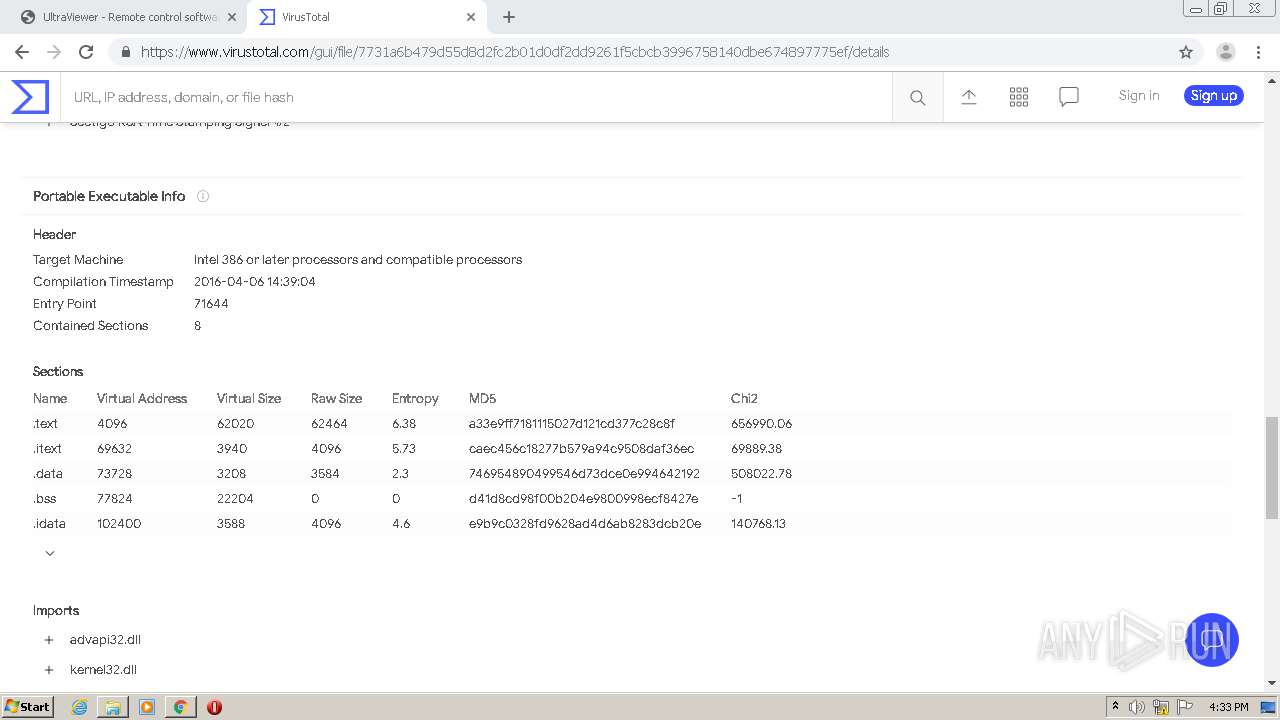Open Internet Explorer from taskbar
This screenshot has height=720, width=1280.
79,707
